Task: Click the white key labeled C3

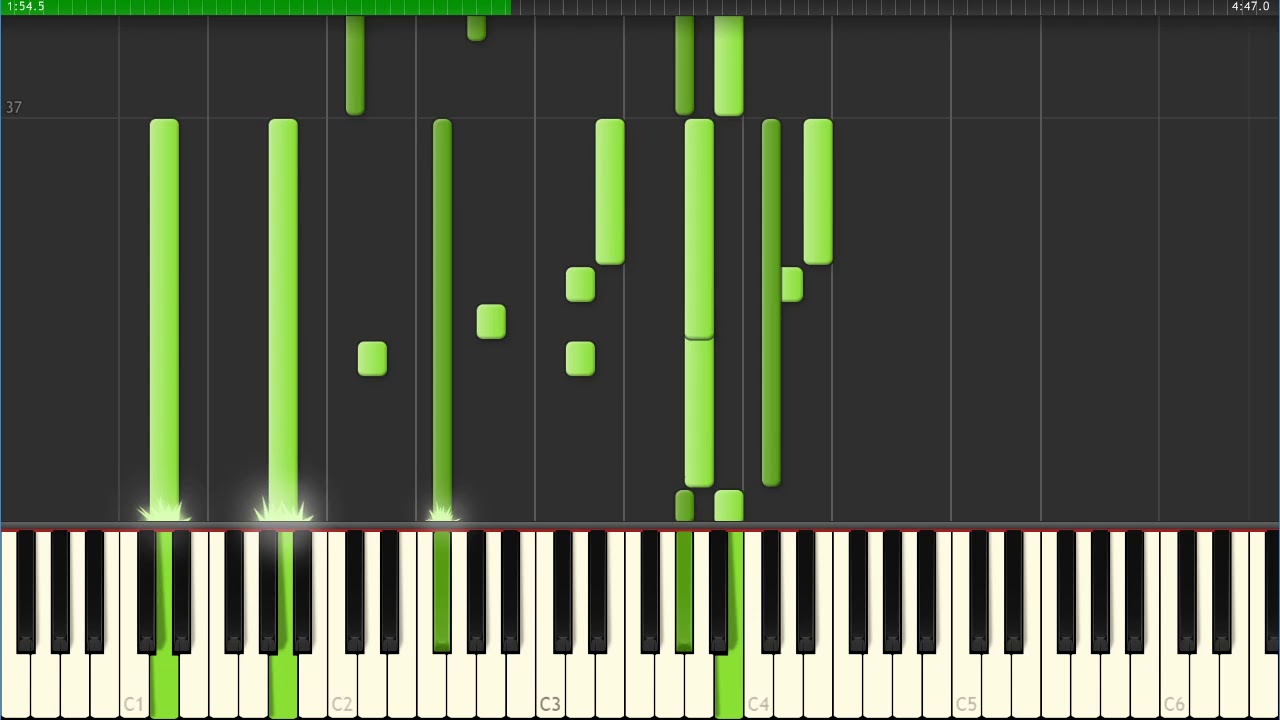Action: coord(550,680)
